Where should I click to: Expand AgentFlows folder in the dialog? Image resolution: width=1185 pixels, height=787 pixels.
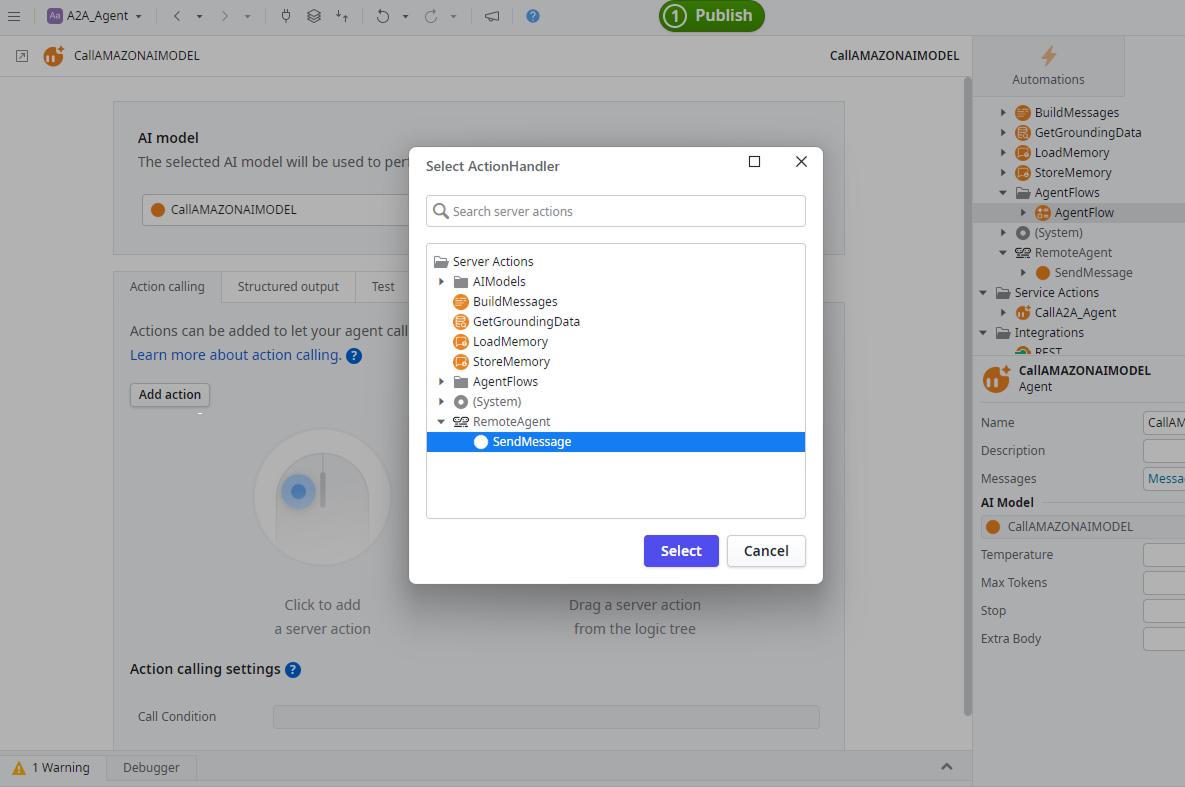click(441, 382)
